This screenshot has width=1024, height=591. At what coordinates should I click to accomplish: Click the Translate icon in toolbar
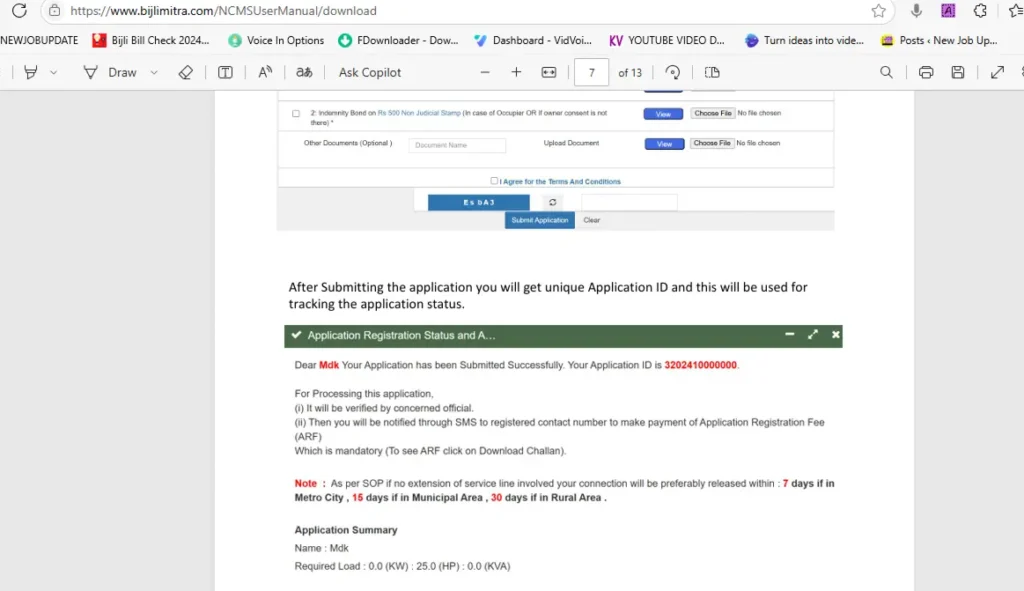click(303, 72)
